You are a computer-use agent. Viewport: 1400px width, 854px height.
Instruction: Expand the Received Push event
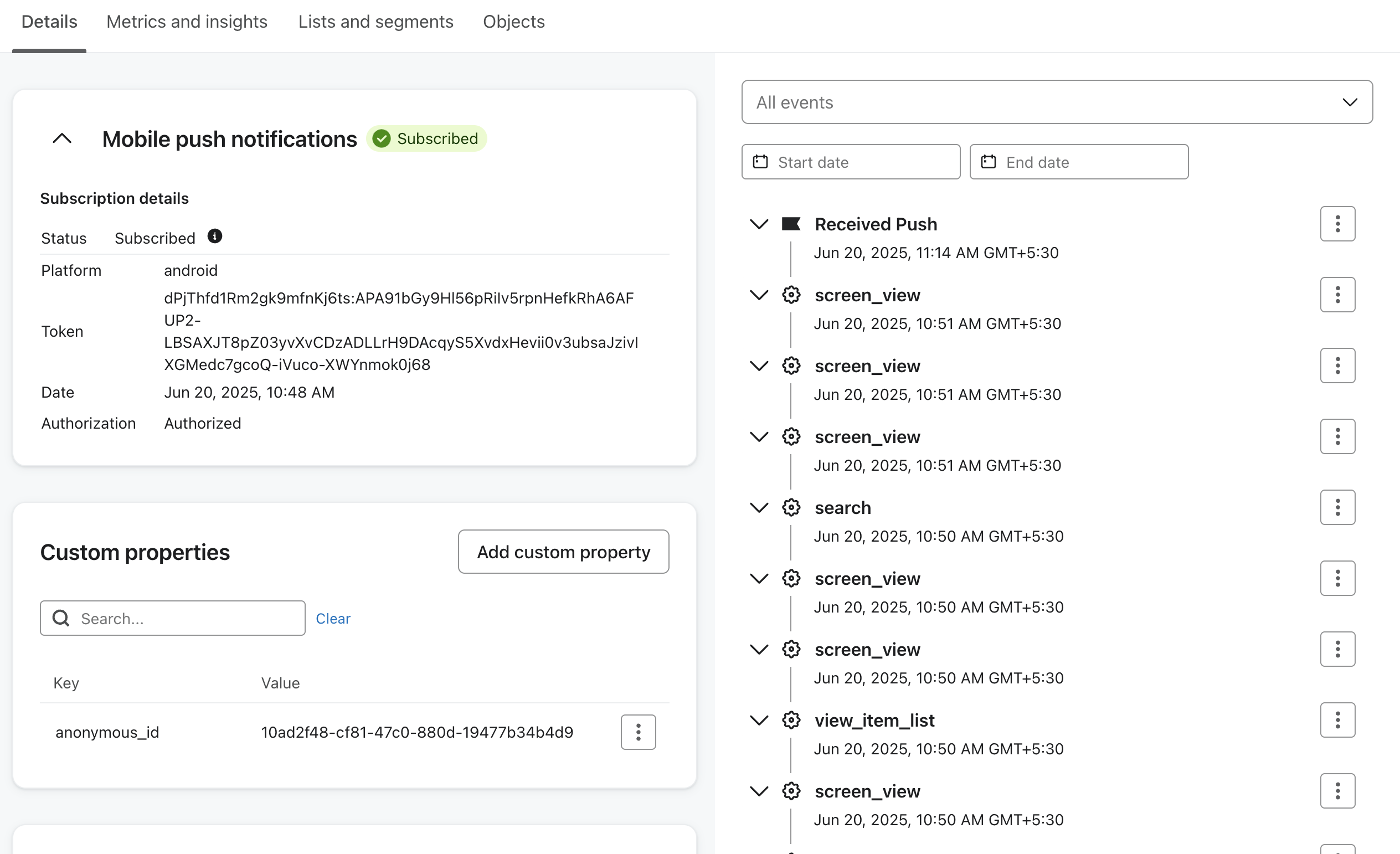click(x=759, y=224)
